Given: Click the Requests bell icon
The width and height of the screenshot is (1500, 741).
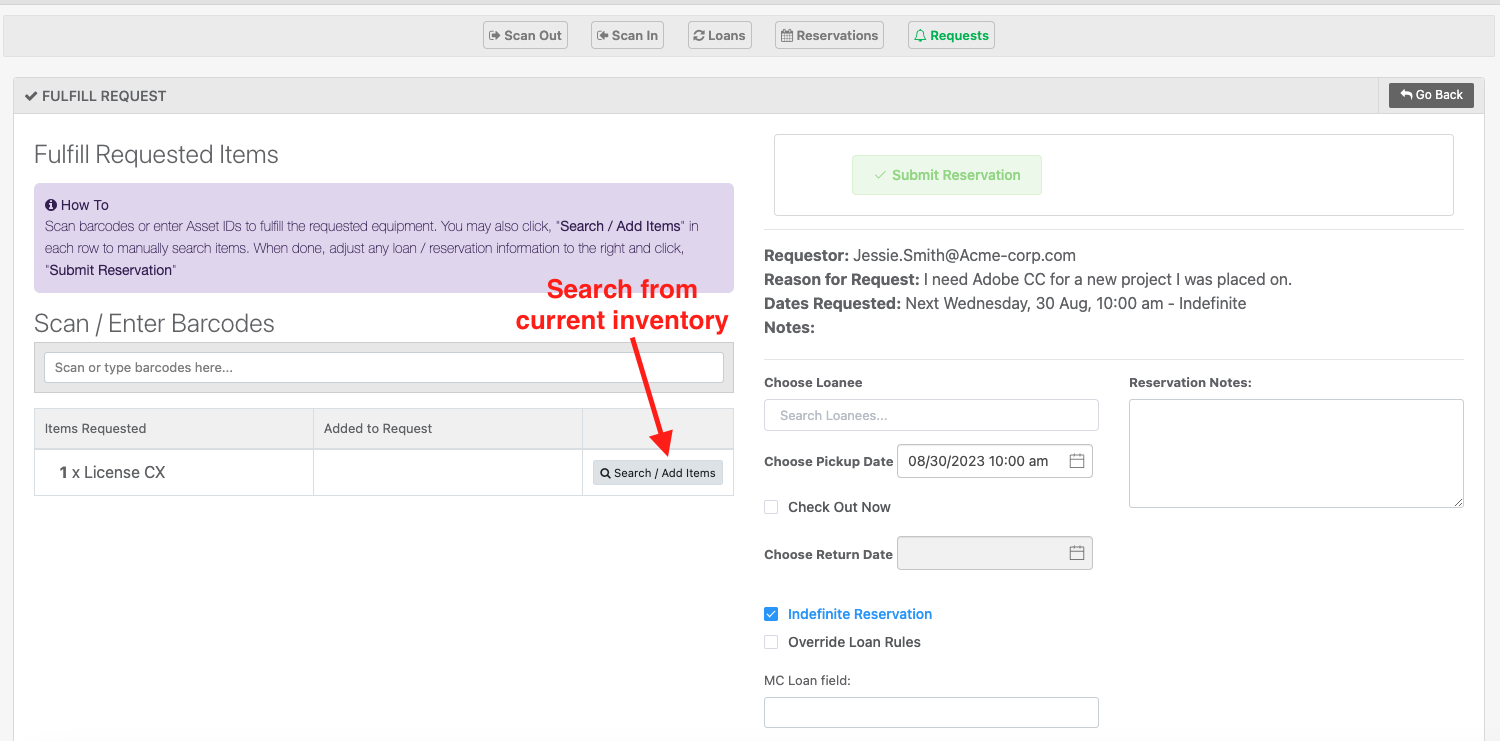Looking at the screenshot, I should click(x=920, y=35).
